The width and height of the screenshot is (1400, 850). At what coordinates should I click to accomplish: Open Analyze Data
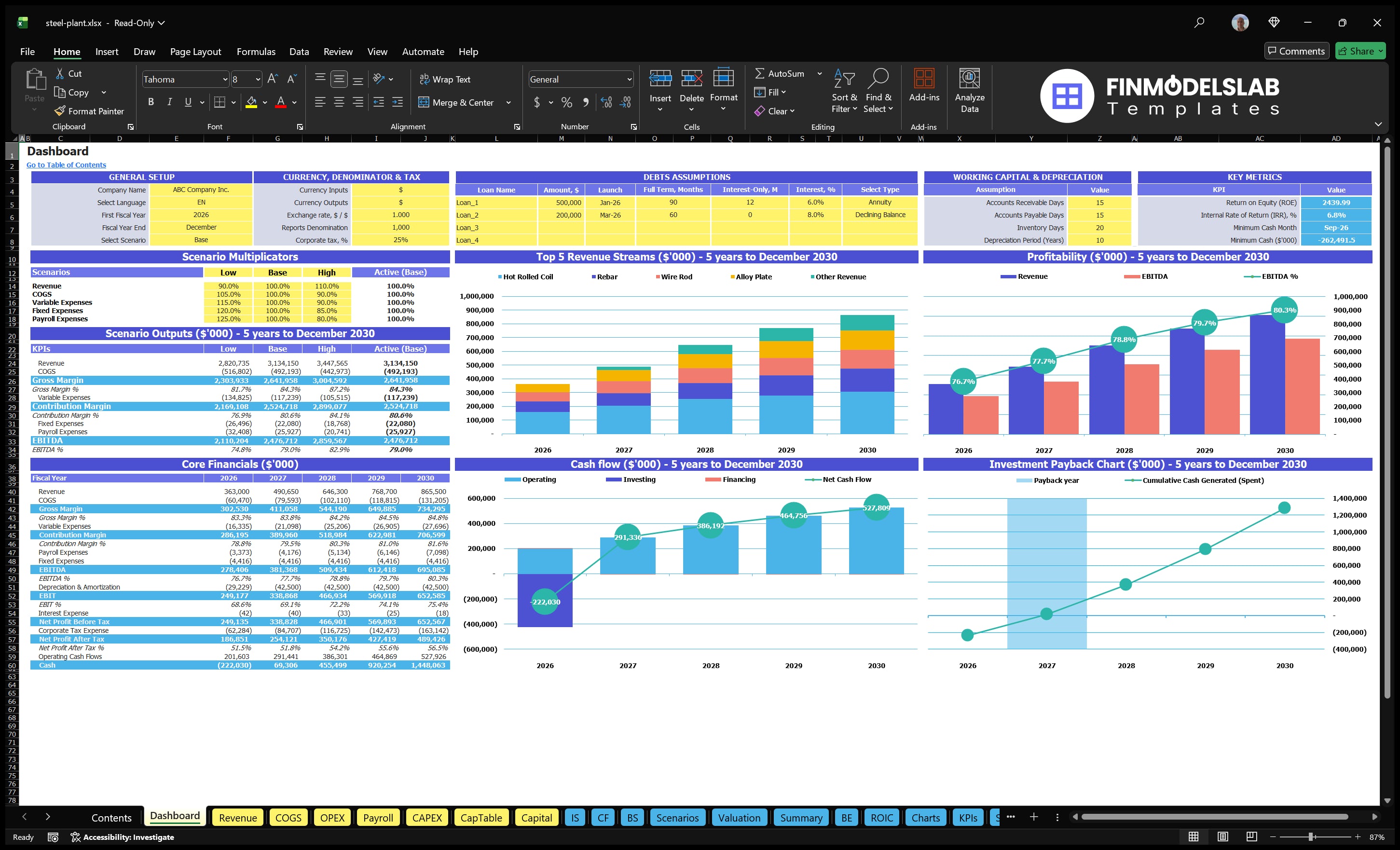969,91
